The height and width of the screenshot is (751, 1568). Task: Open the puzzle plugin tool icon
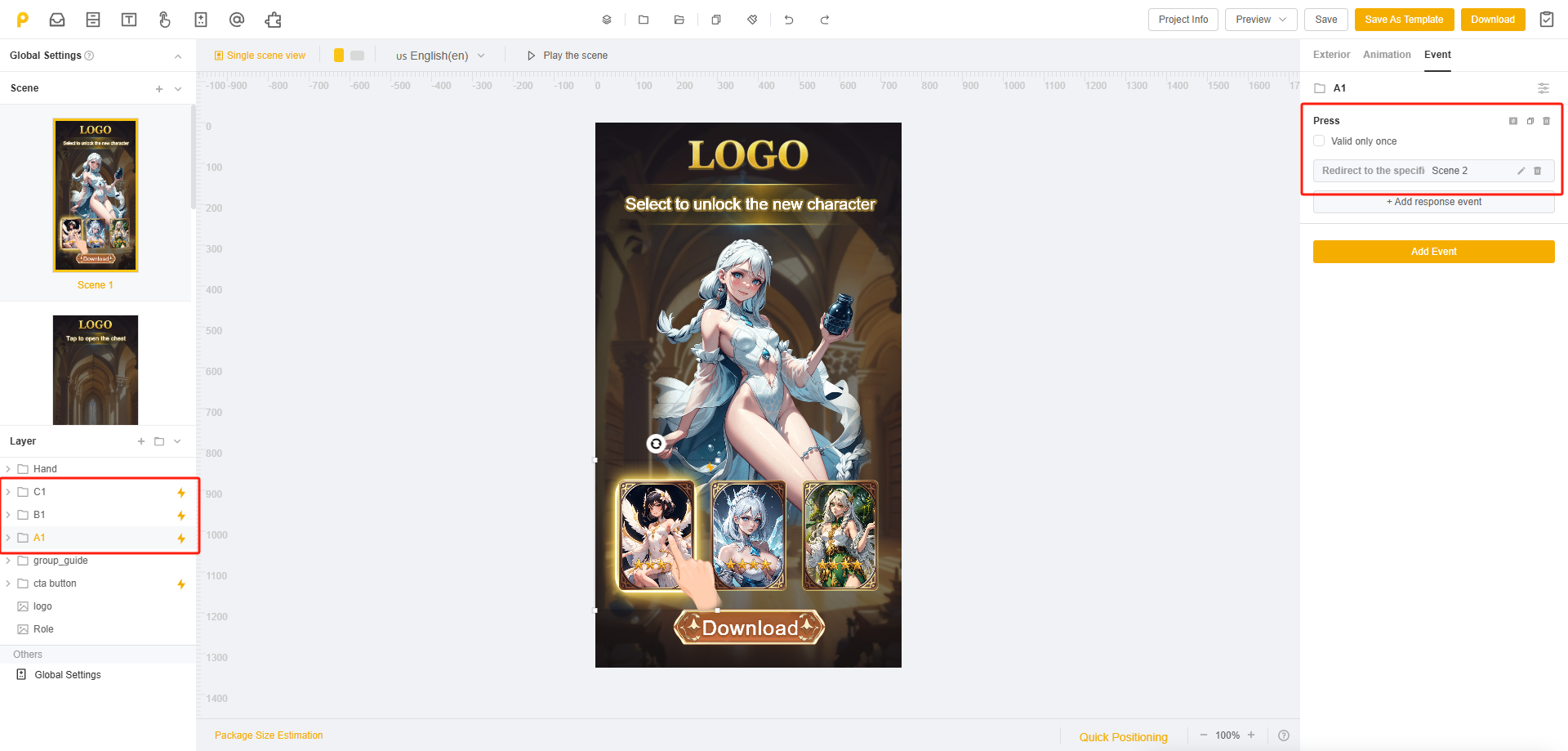click(273, 20)
